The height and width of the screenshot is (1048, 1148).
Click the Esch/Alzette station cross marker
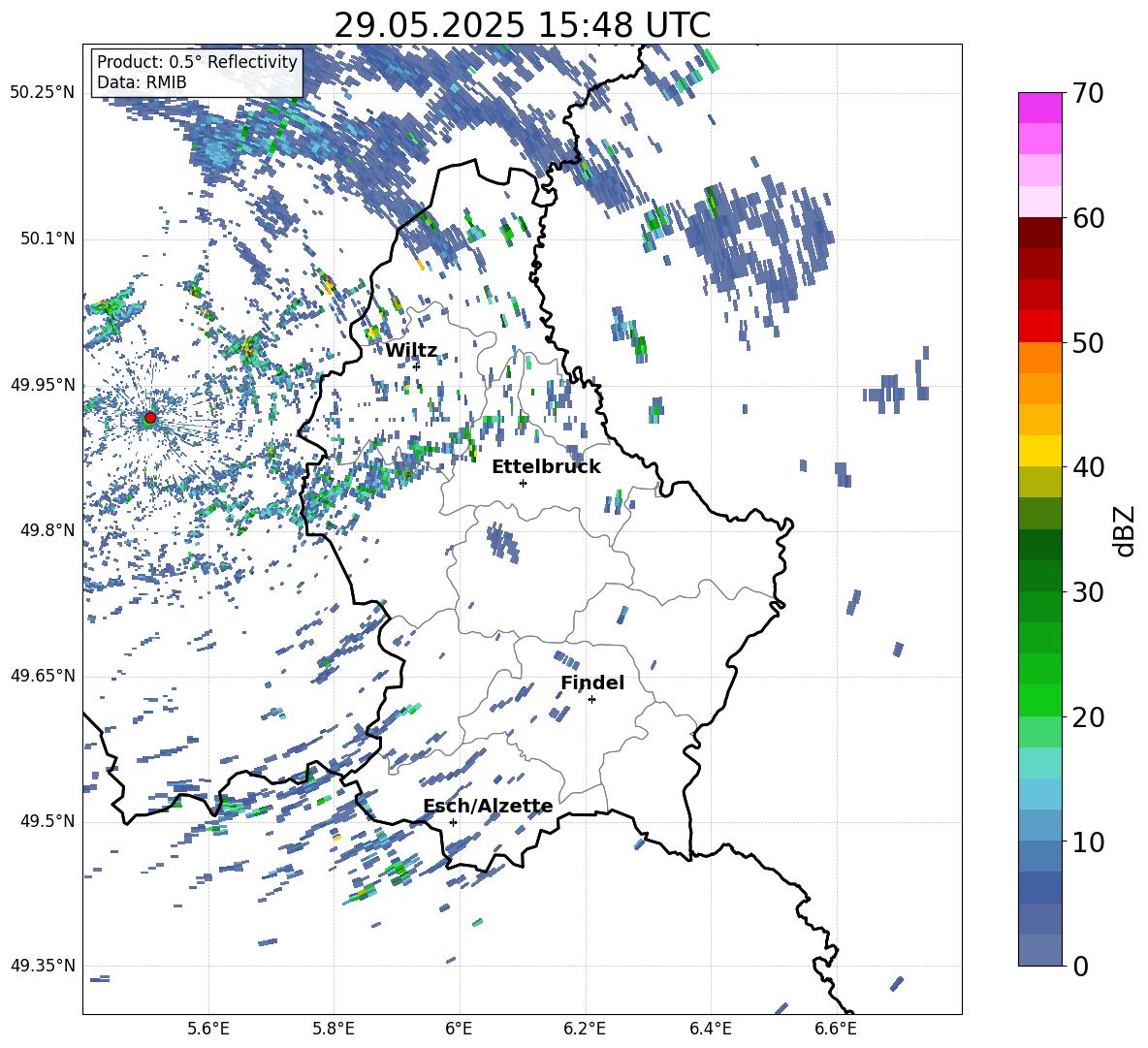[453, 822]
